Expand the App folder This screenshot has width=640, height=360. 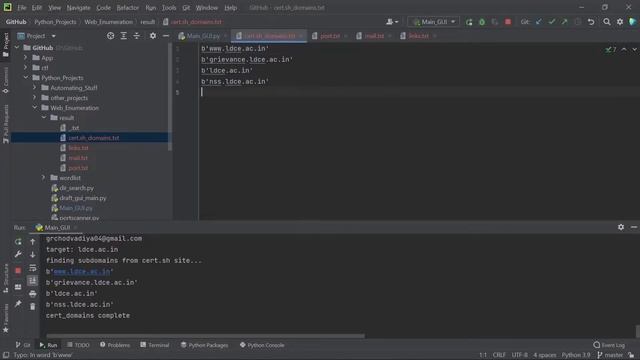[x=26, y=58]
